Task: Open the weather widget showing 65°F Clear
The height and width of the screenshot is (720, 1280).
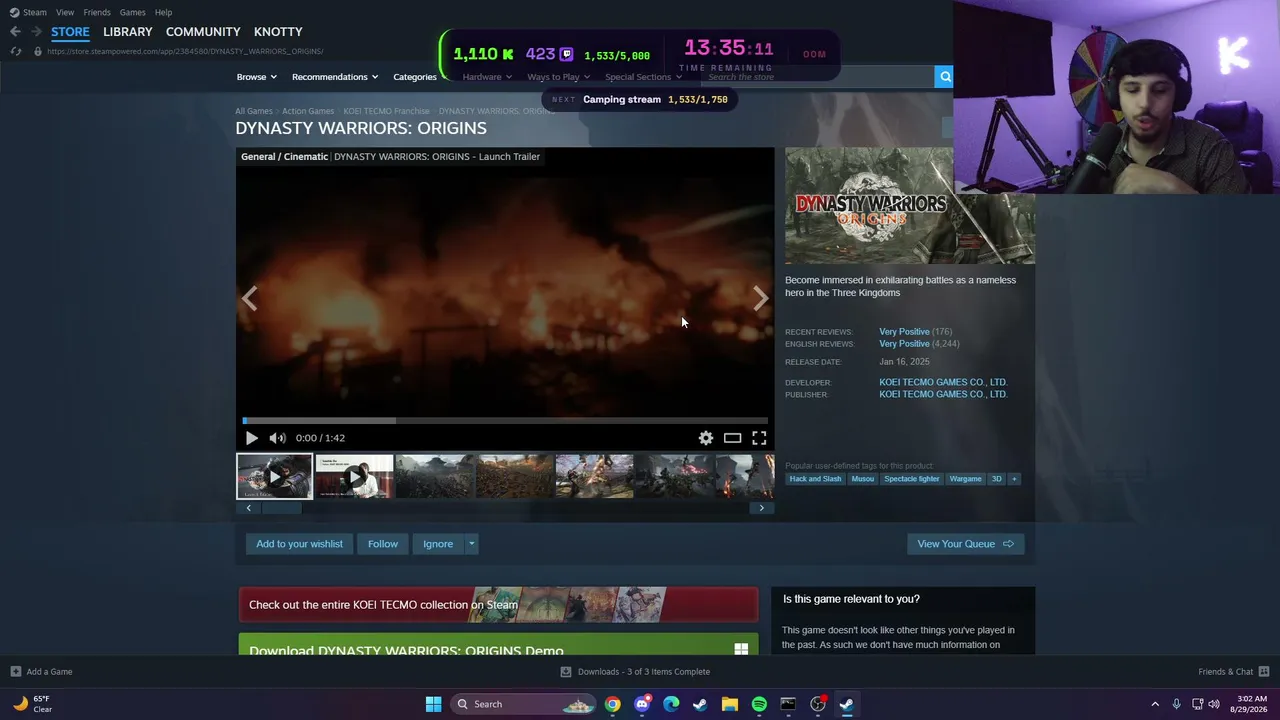Action: pyautogui.click(x=32, y=704)
